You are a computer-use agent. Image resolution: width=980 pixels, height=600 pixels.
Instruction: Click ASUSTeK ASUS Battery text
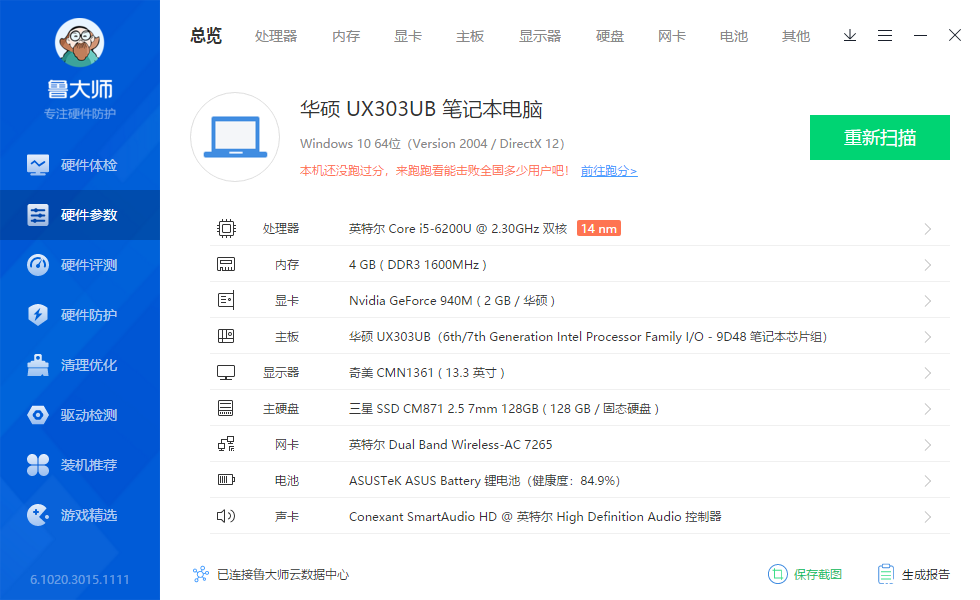tap(484, 481)
